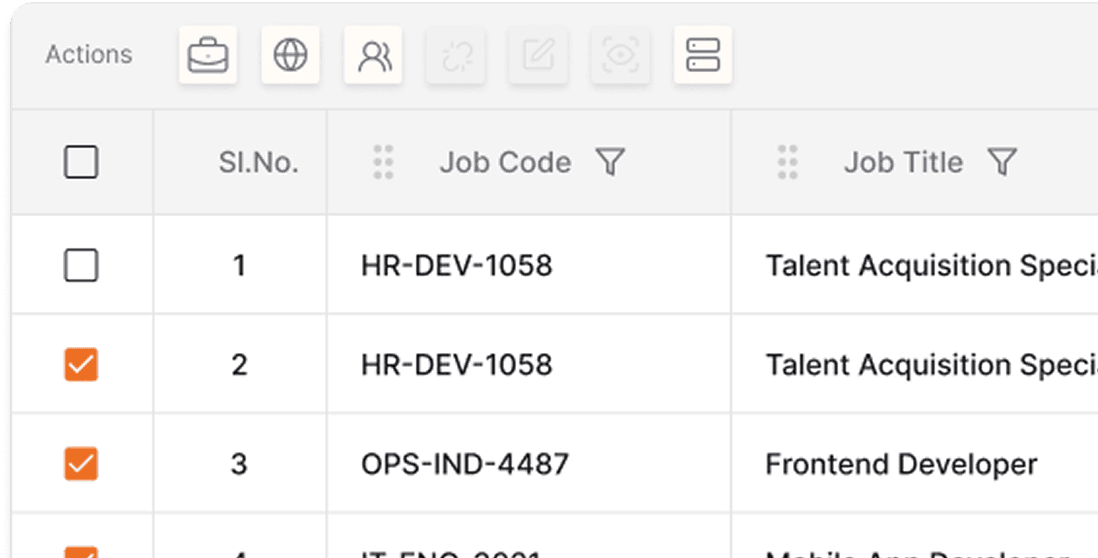Uncheck the checkbox for row 2
Image resolution: width=1098 pixels, height=558 pixels.
point(81,364)
